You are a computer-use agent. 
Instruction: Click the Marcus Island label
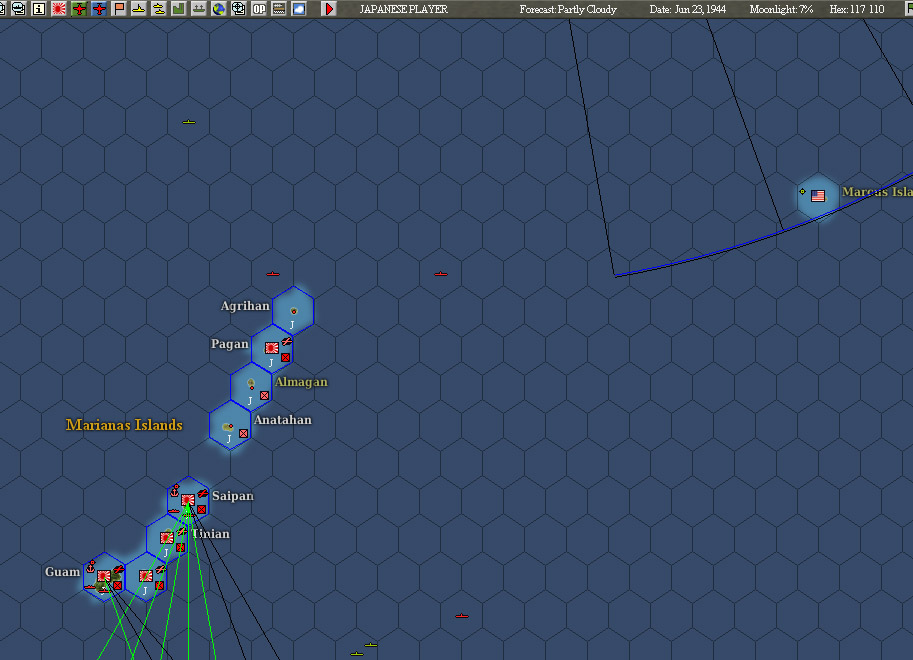pos(877,192)
